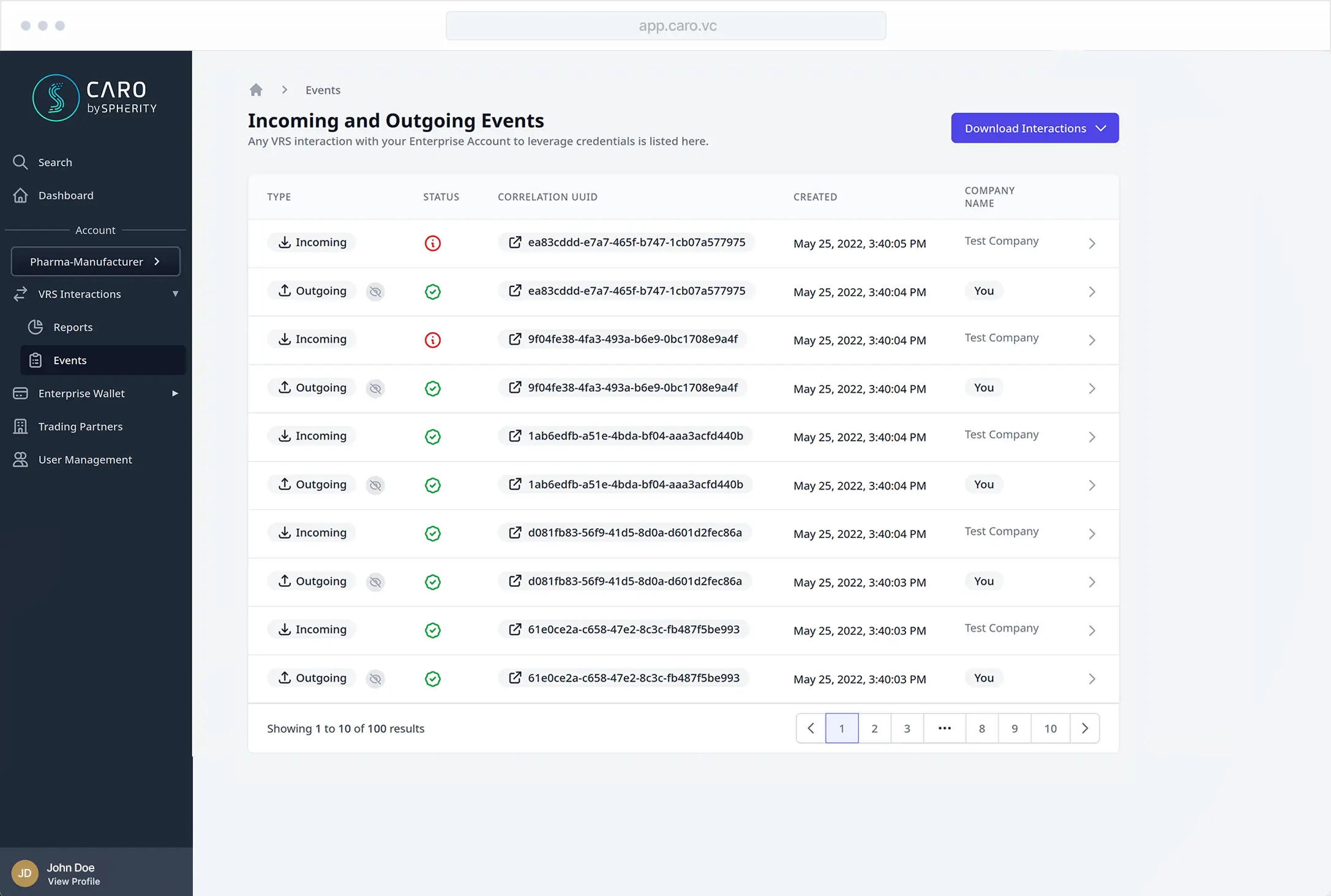Toggle hidden-eye icon on first Outgoing row
The image size is (1331, 896).
375,292
